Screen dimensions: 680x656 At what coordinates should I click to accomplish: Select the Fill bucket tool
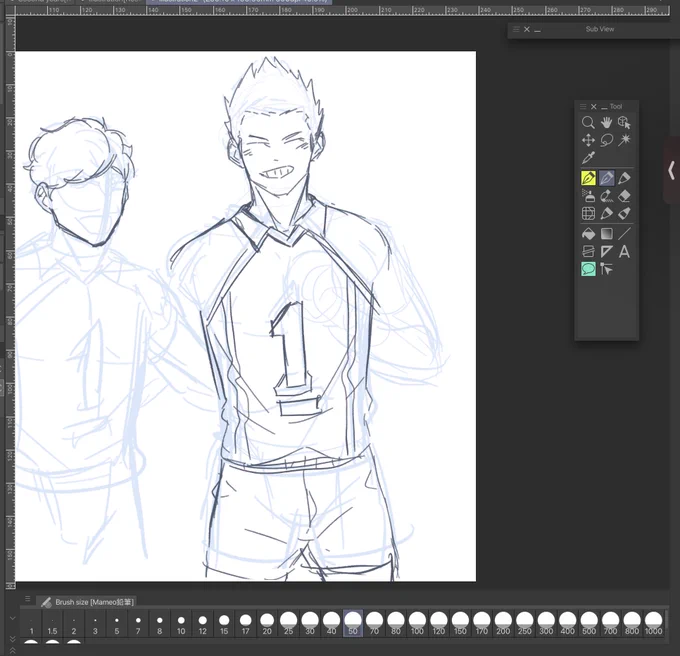click(x=588, y=234)
